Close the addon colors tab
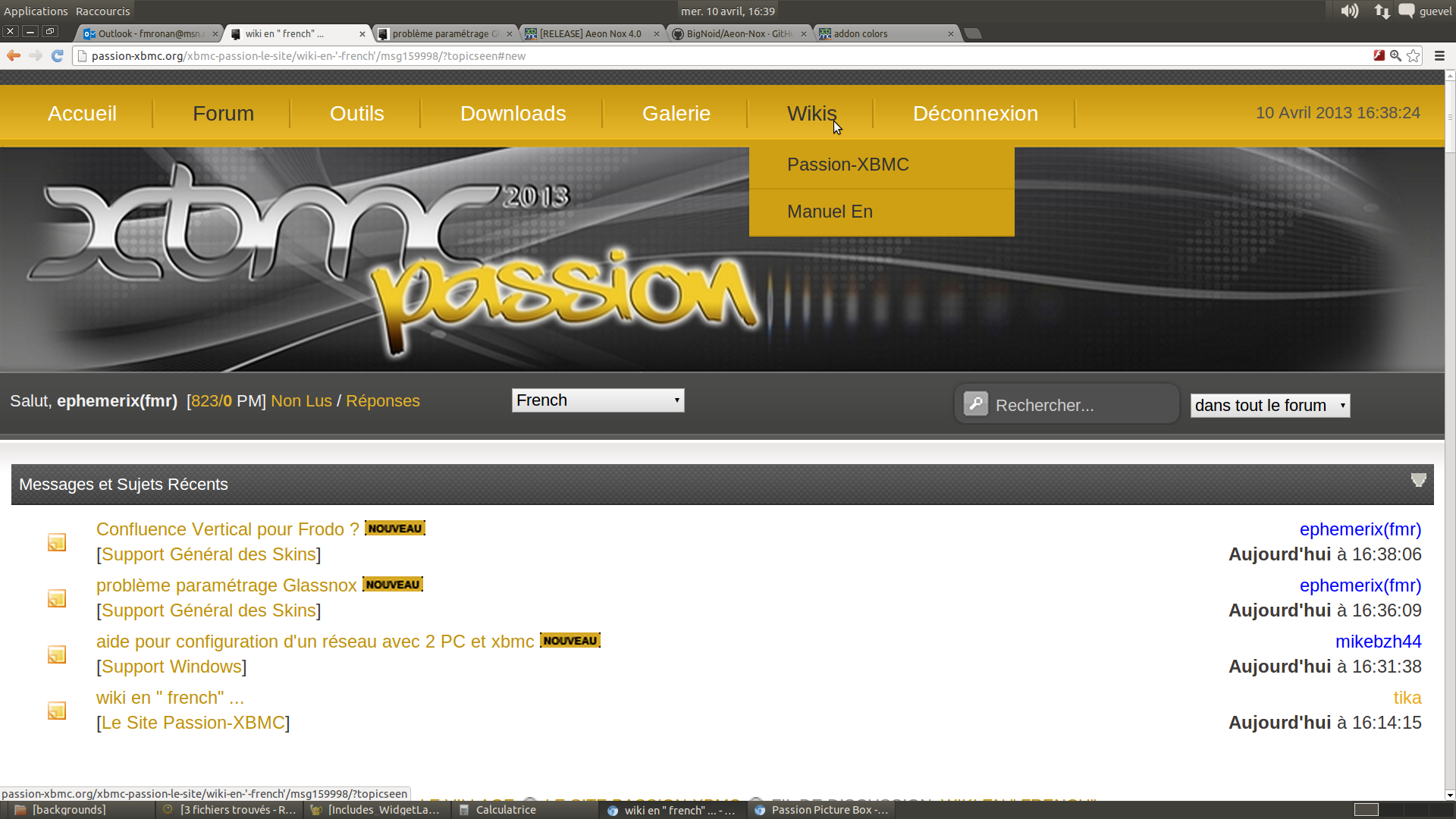This screenshot has width=1456, height=819. pos(951,33)
